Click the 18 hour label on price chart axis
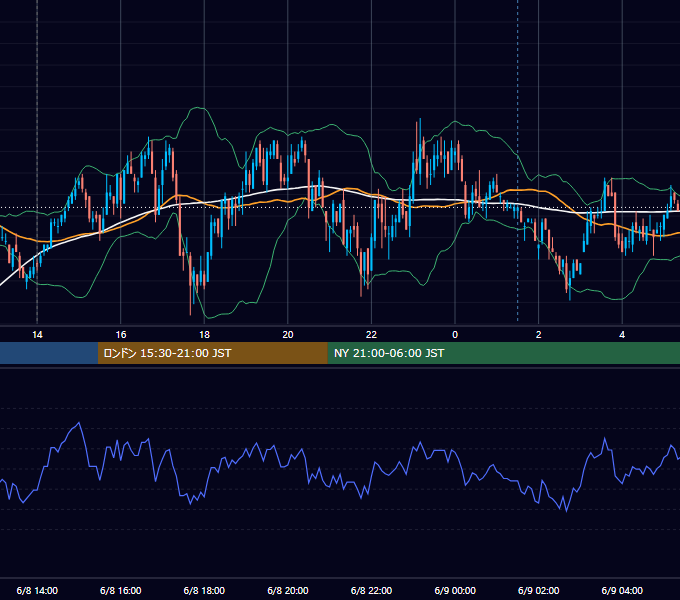 pyautogui.click(x=204, y=335)
